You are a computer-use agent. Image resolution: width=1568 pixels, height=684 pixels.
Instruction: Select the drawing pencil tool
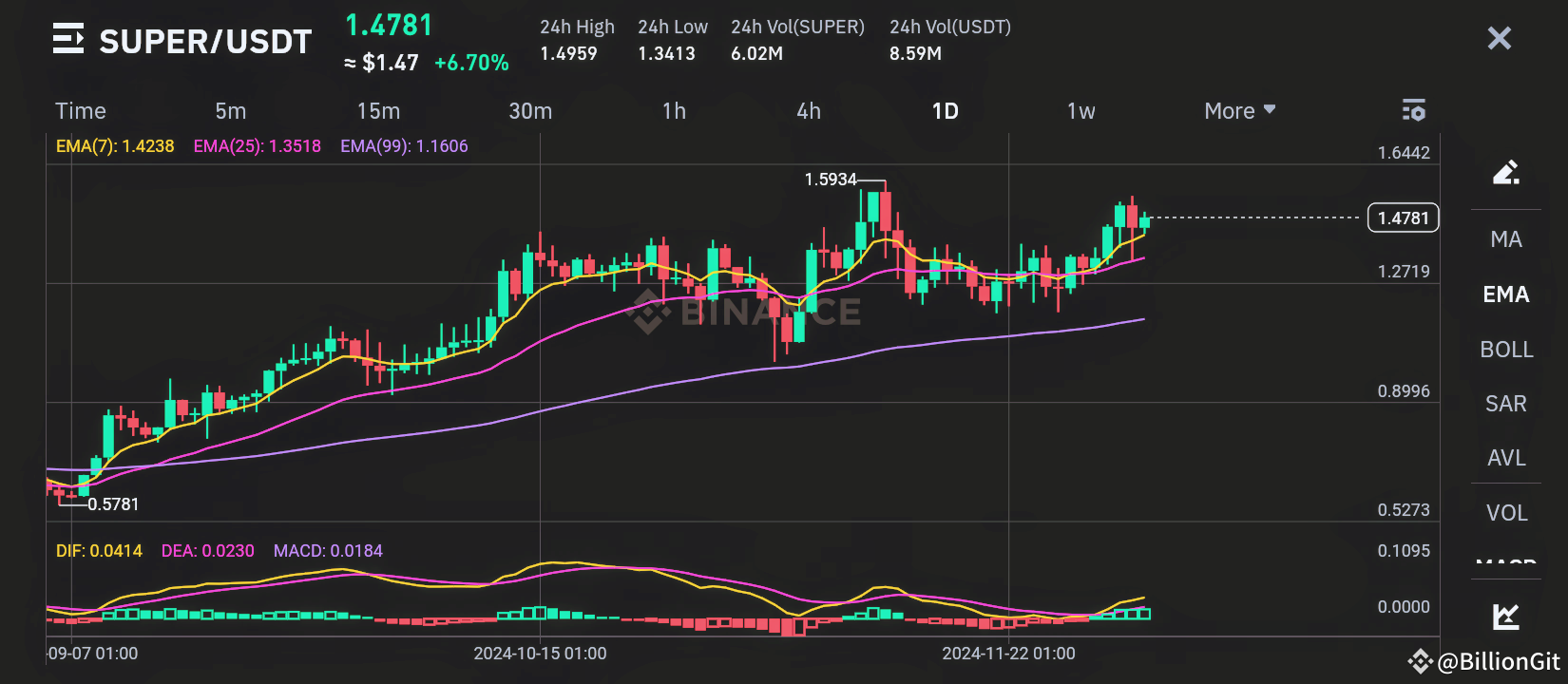1505,172
